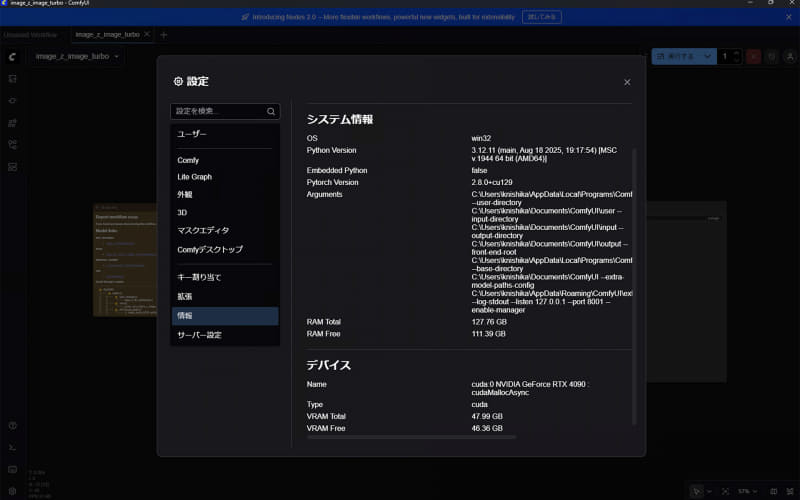Click the 111.39 GB RAM Free value
The width and height of the screenshot is (800, 500).
(x=488, y=334)
